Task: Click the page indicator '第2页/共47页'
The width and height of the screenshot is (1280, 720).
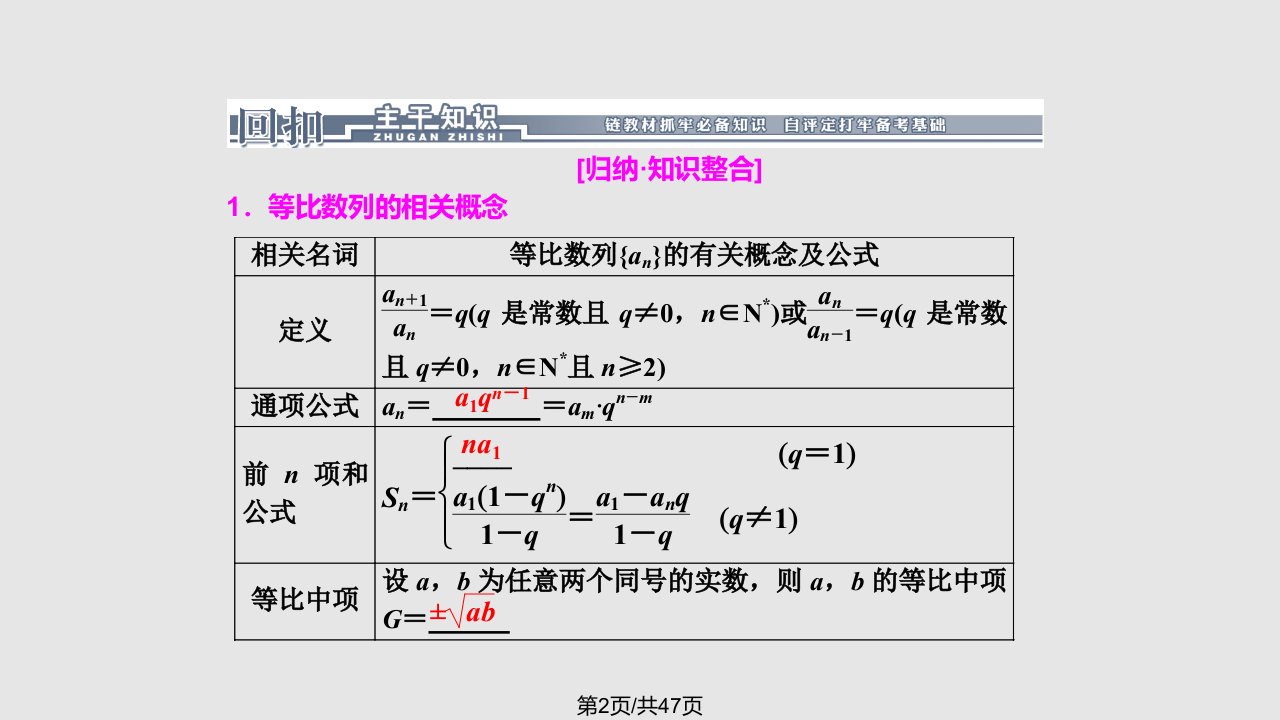Action: click(640, 705)
